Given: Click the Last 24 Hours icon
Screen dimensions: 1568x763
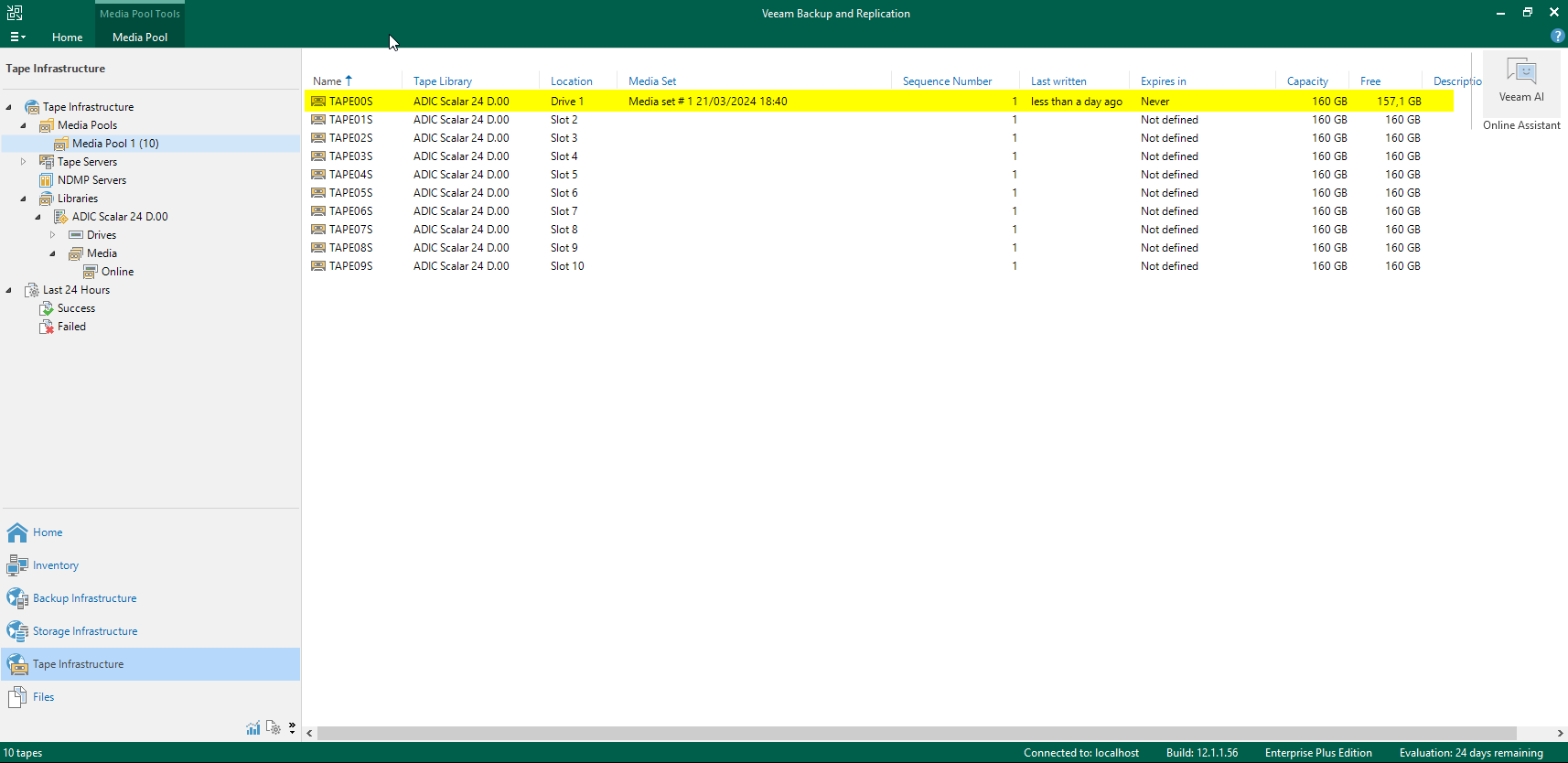Looking at the screenshot, I should coord(32,290).
